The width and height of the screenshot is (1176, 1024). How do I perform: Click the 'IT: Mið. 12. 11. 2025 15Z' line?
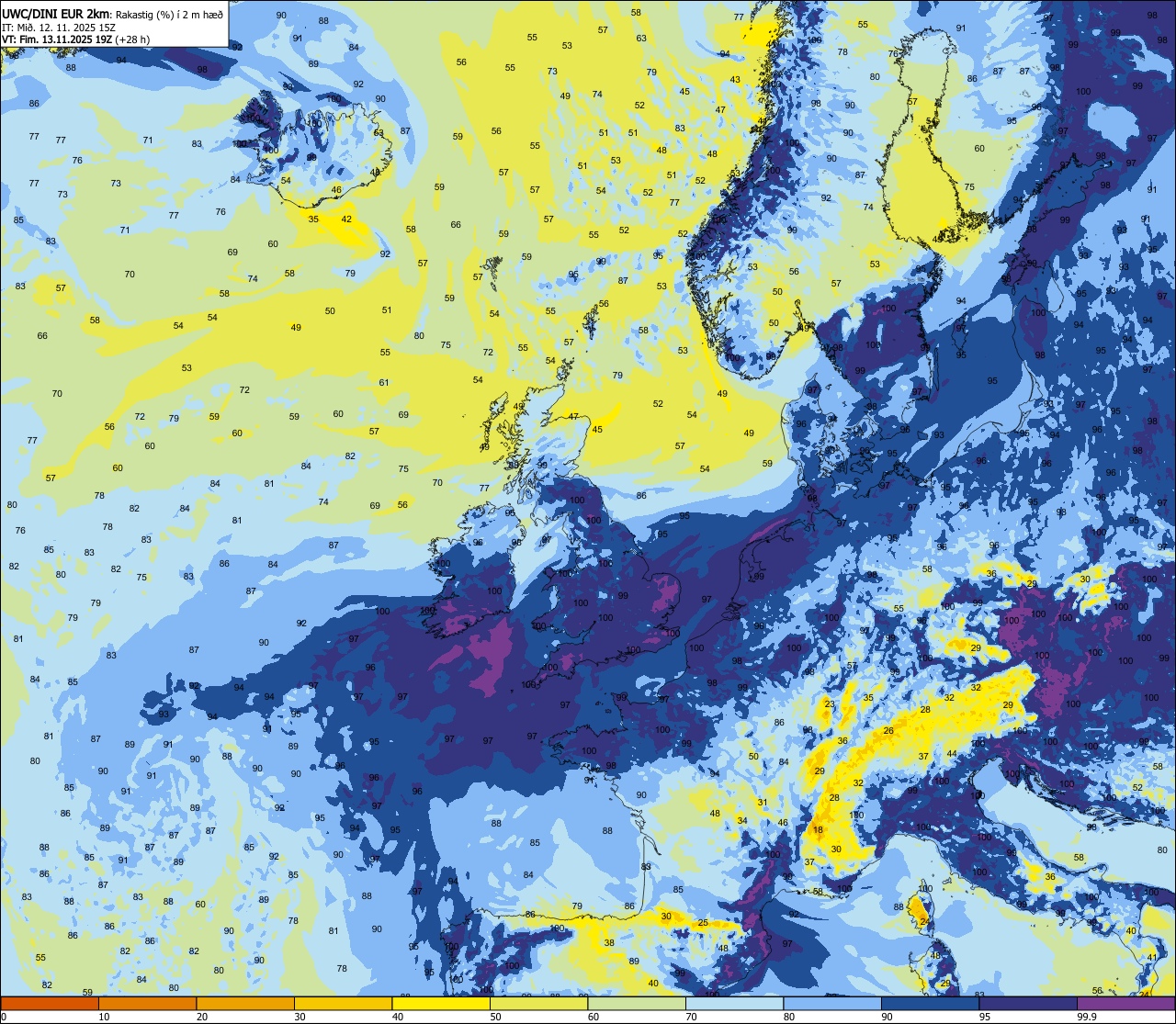pyautogui.click(x=60, y=27)
